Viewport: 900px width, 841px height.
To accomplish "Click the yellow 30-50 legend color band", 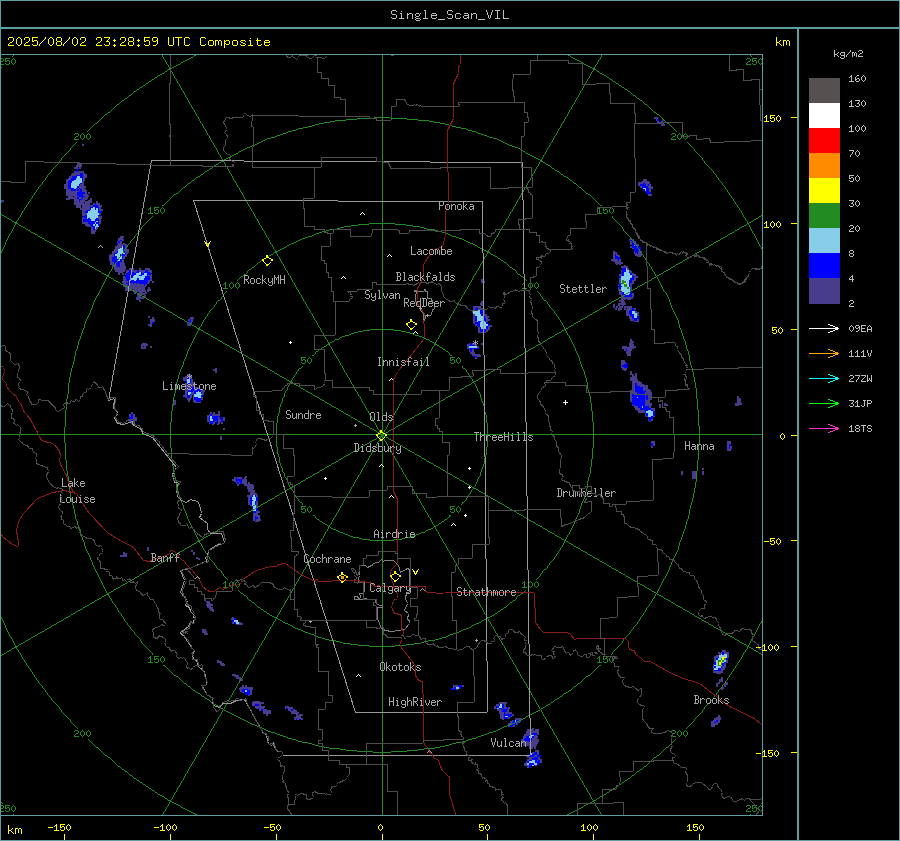I will [x=824, y=191].
